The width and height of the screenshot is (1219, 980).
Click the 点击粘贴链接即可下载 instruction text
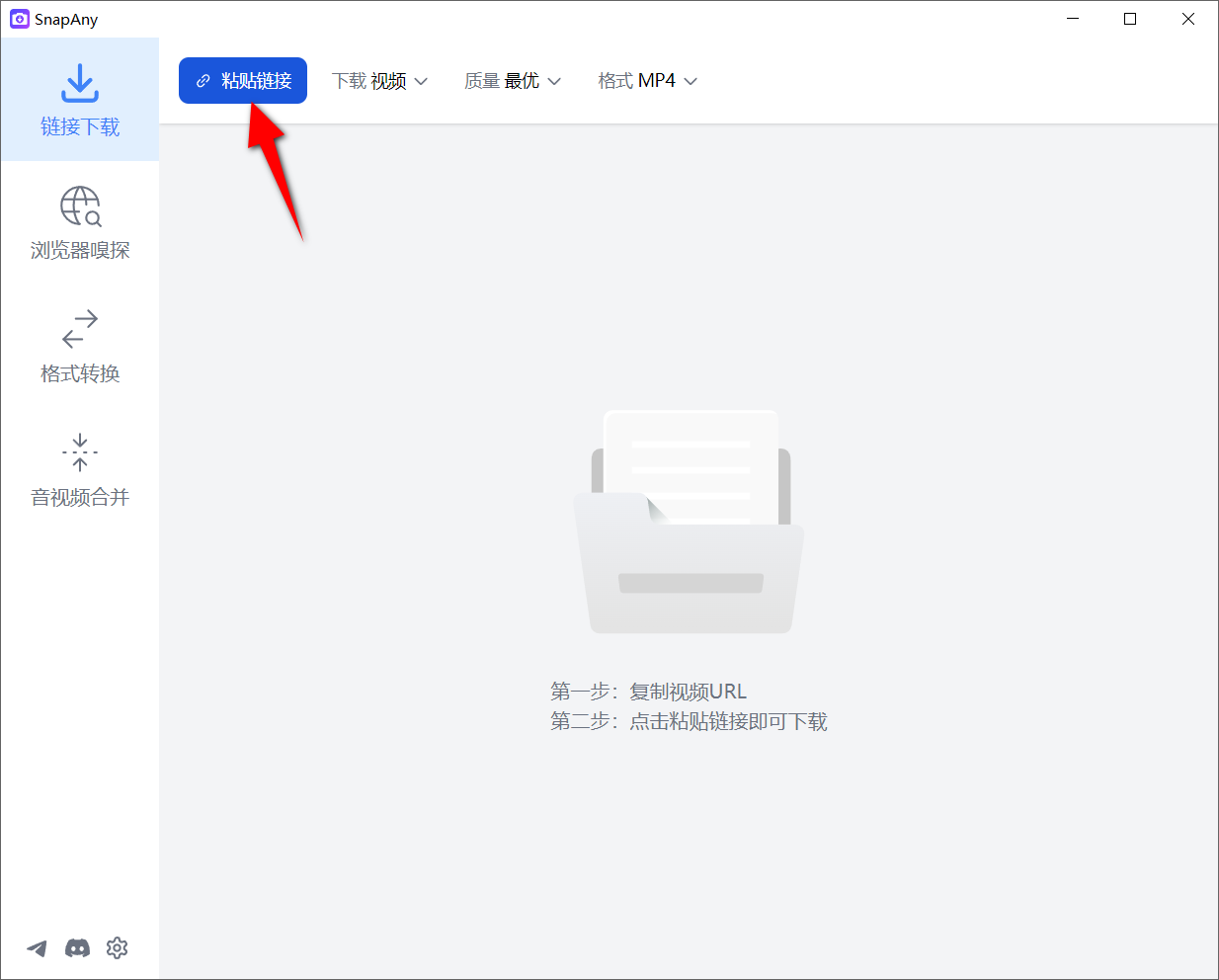point(689,721)
